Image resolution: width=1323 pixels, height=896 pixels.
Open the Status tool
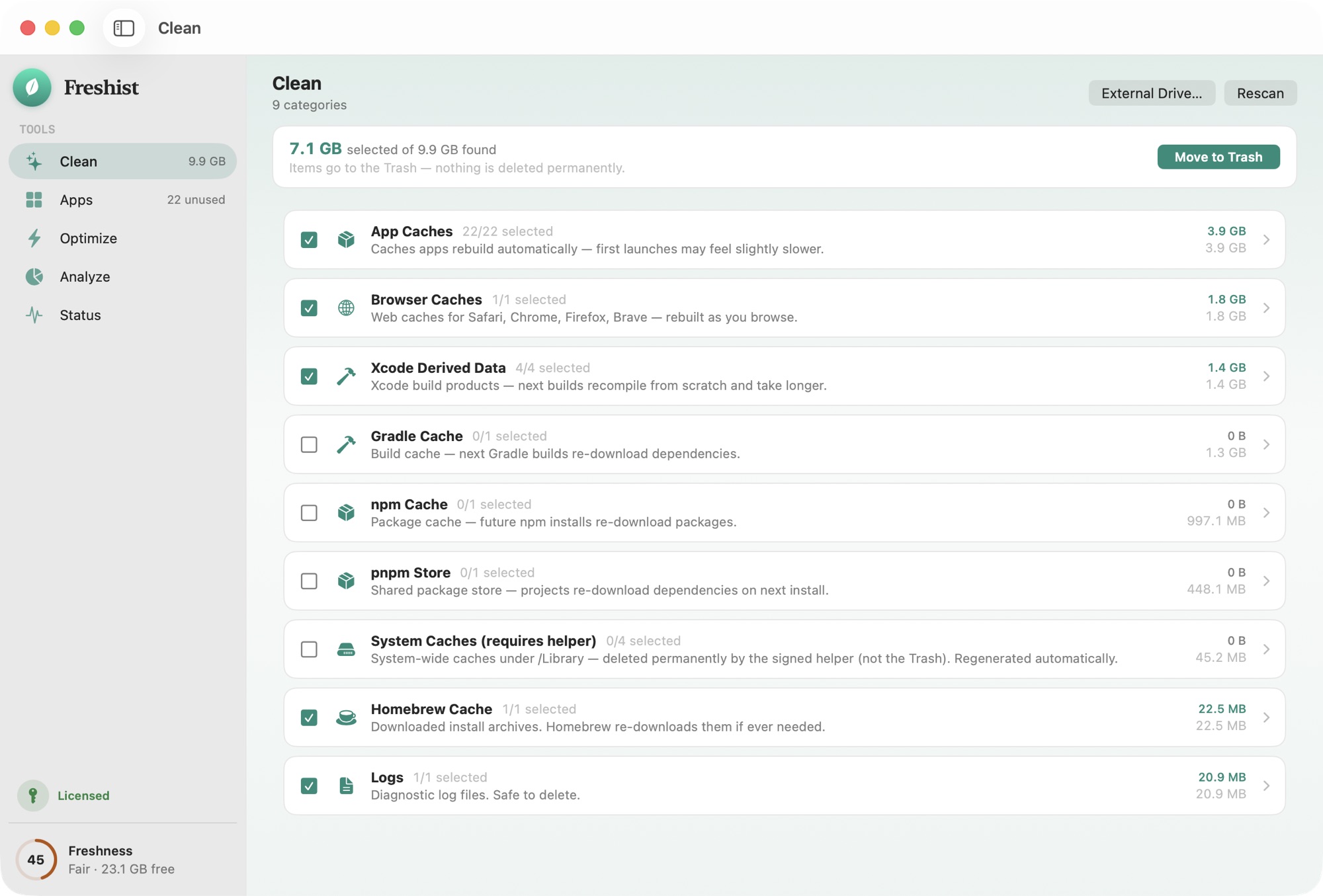click(x=122, y=315)
